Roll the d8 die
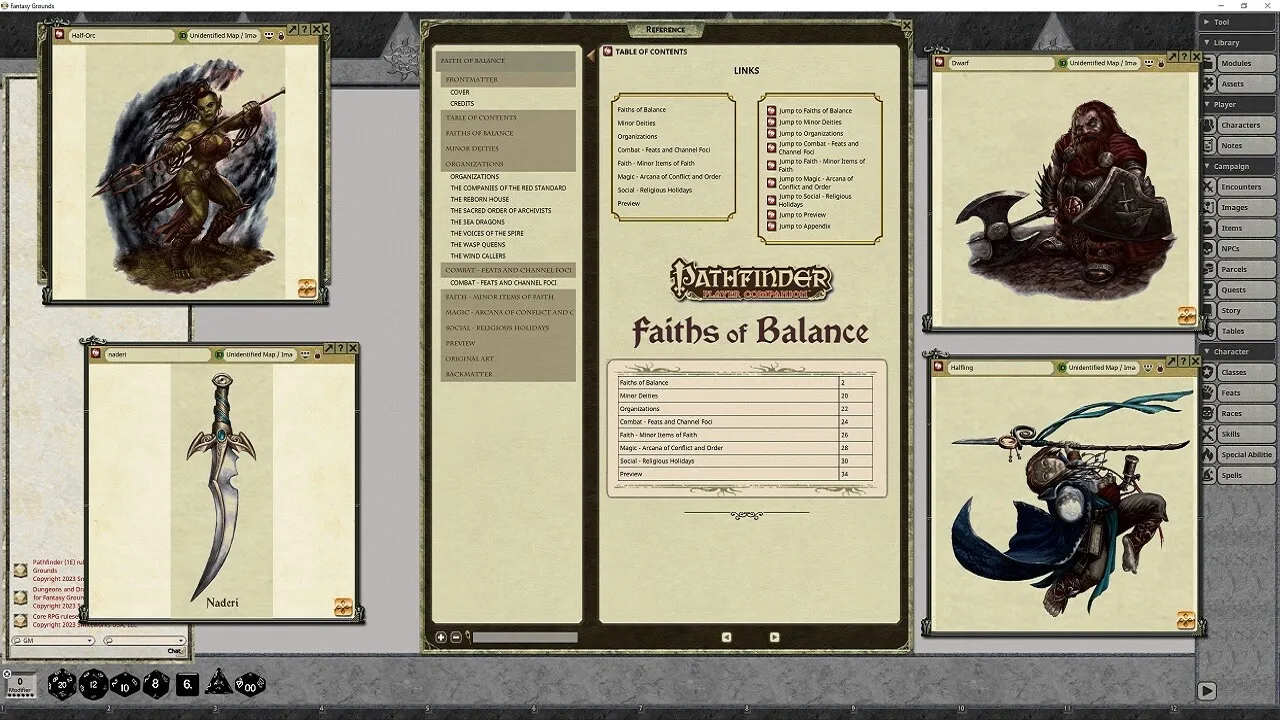The height and width of the screenshot is (720, 1280). 156,685
